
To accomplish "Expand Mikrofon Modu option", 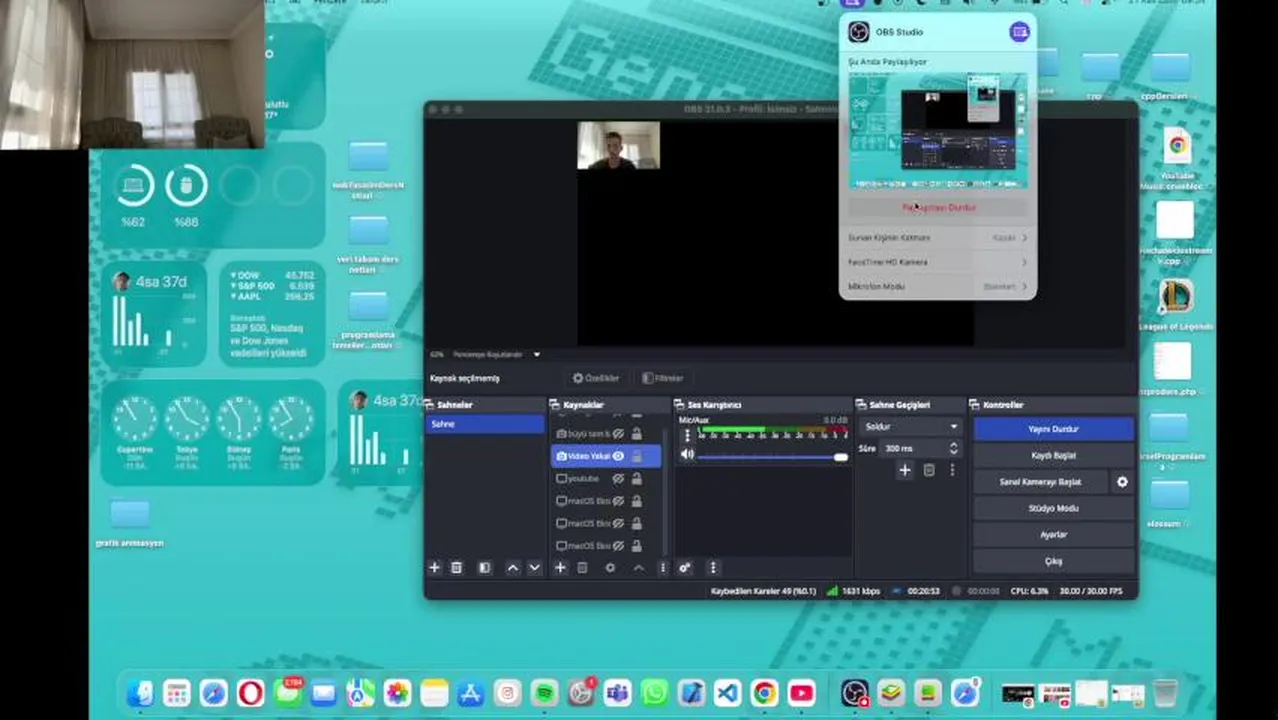I will tap(937, 286).
